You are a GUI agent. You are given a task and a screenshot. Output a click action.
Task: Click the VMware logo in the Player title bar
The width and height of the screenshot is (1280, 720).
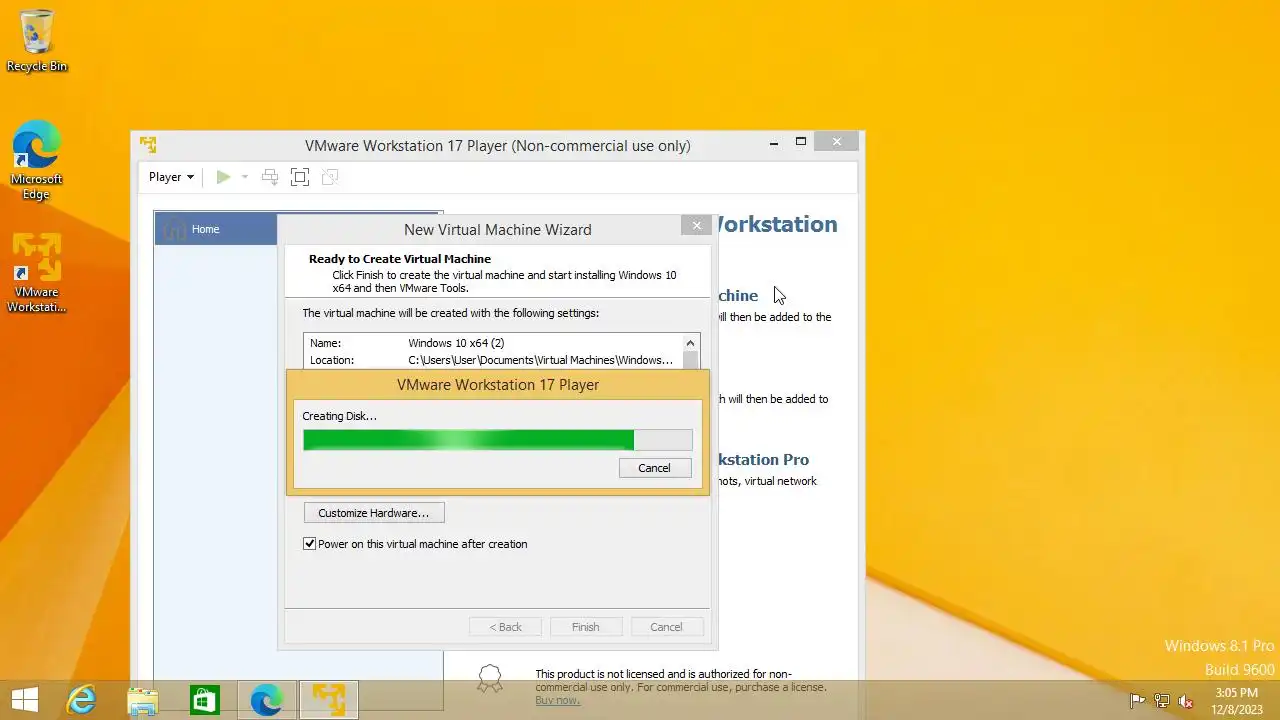(x=148, y=145)
